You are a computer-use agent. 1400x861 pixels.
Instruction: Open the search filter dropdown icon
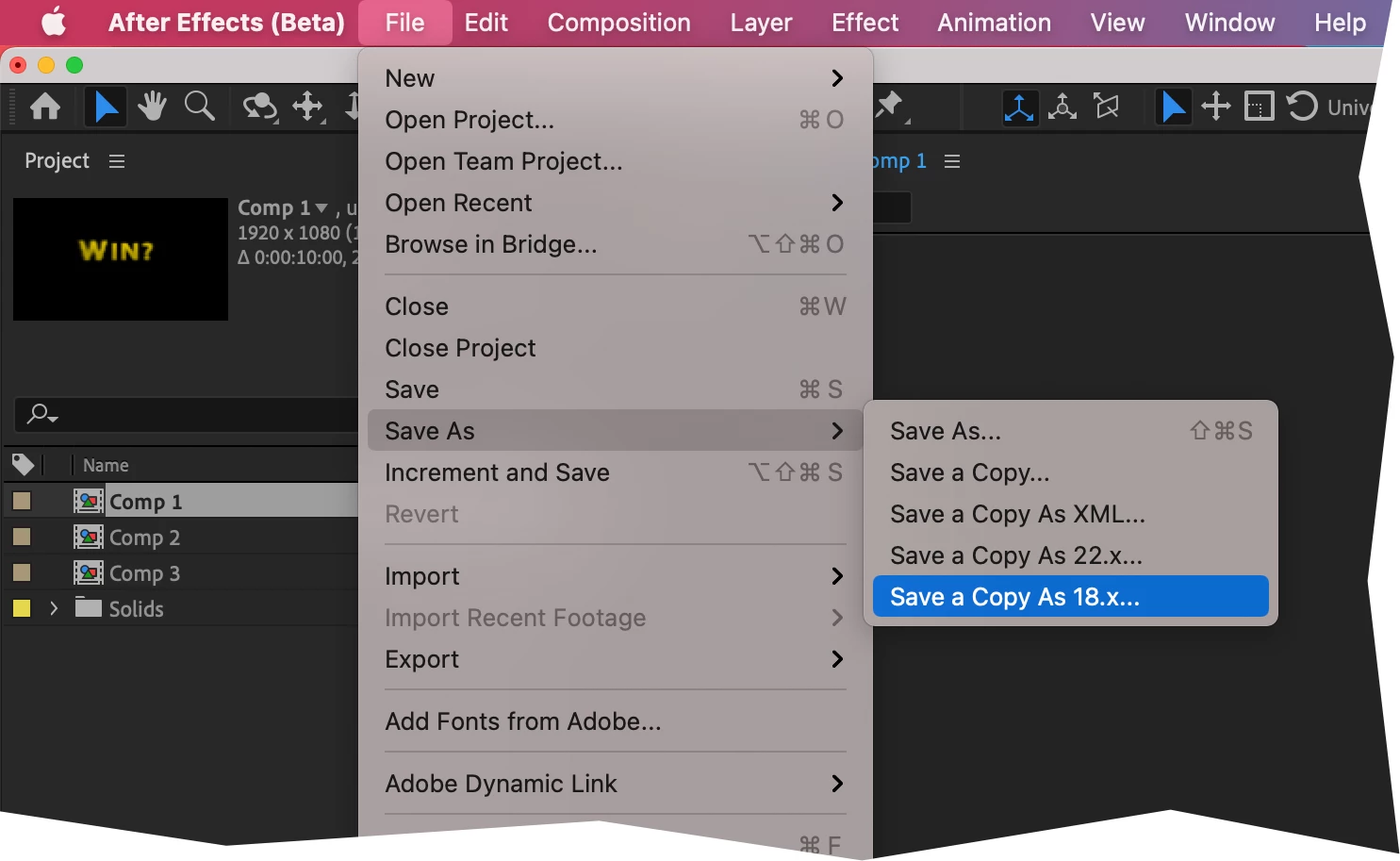(x=42, y=414)
